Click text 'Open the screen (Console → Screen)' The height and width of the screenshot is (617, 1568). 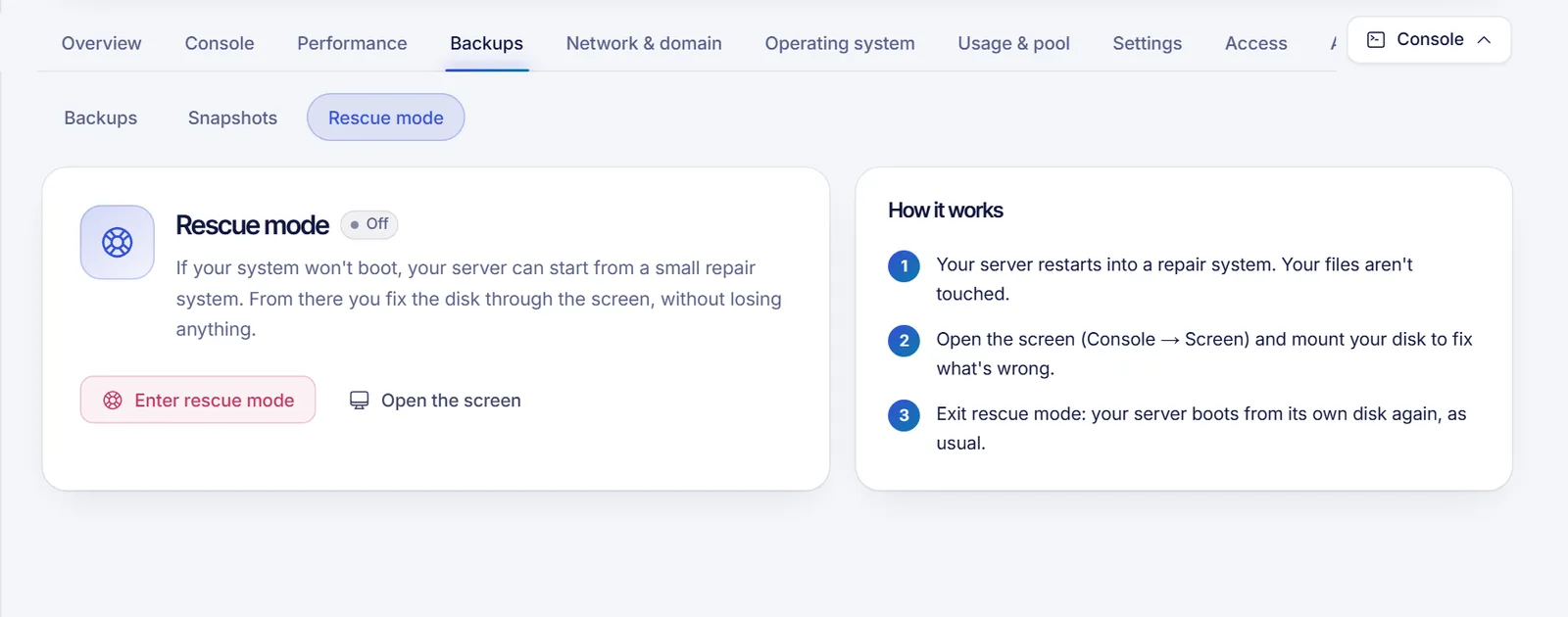1093,339
